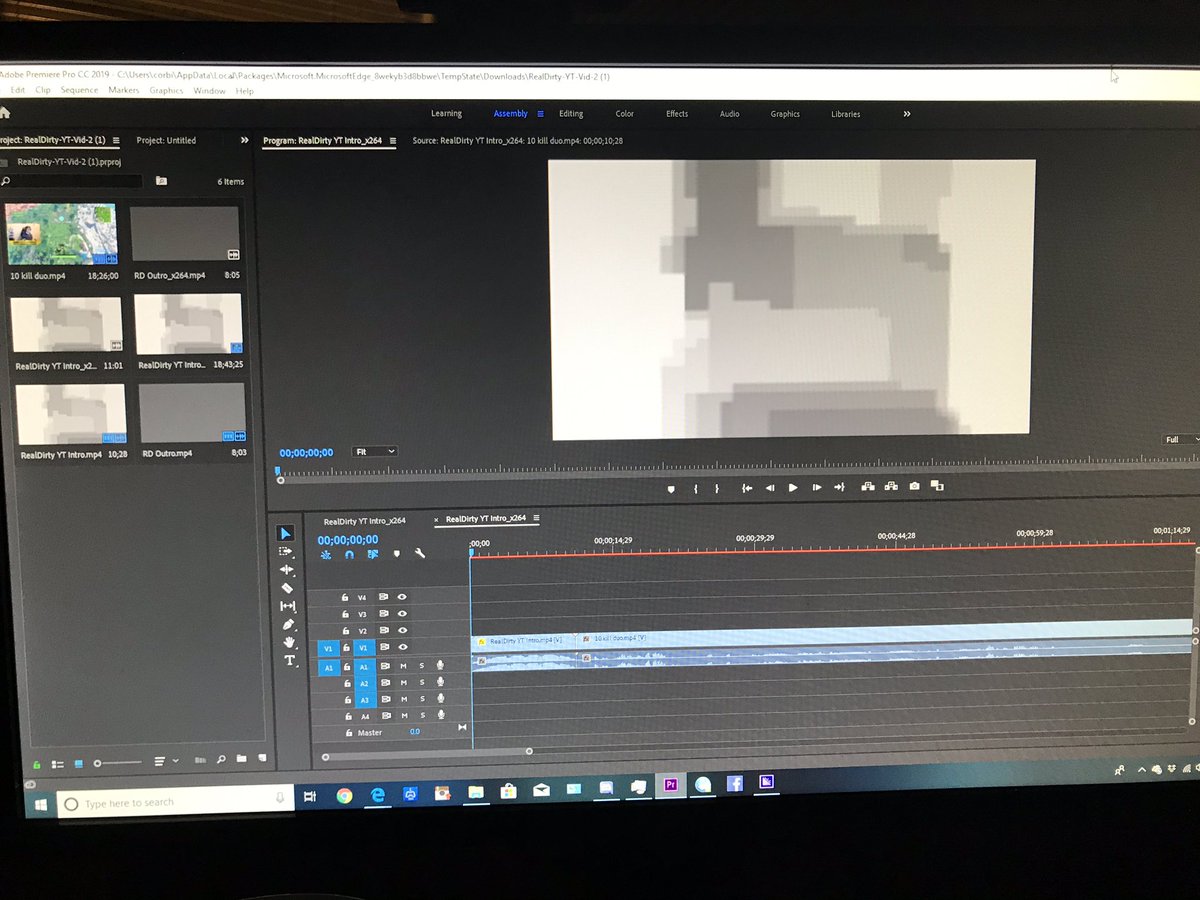Select the Pen tool

[x=289, y=624]
